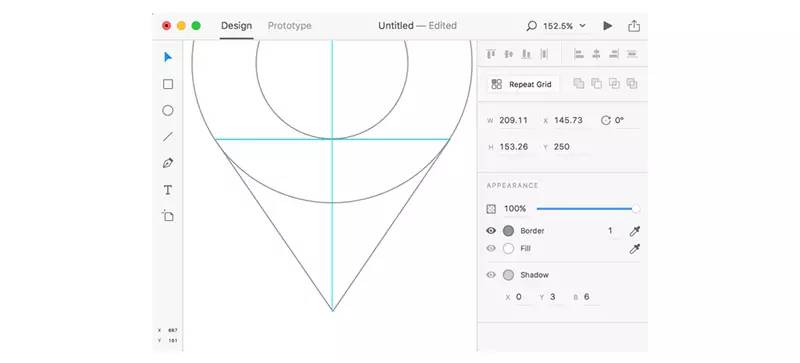800x363 pixels.
Task: Switch to the Prototype tab
Action: [290, 26]
